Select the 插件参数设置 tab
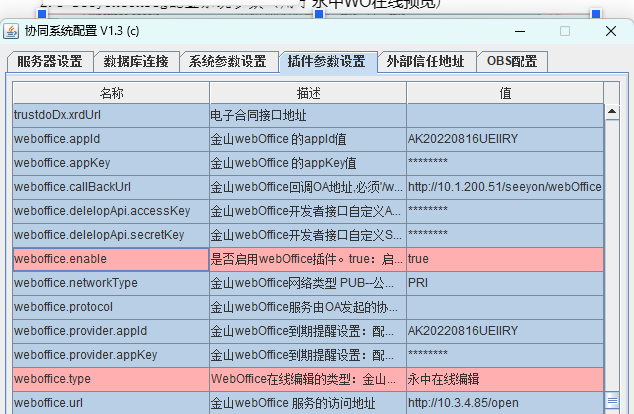Screen dimensions: 634x414 click(x=327, y=61)
